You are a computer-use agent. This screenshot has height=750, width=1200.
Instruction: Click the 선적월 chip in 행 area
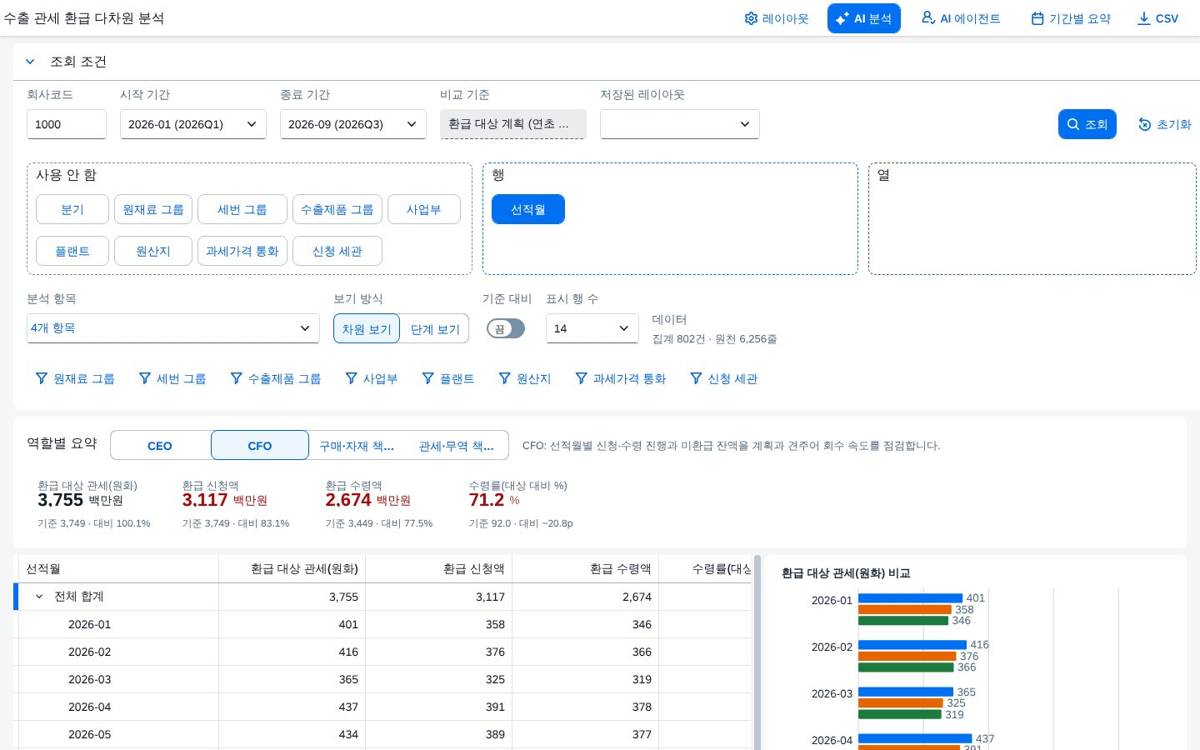(528, 210)
